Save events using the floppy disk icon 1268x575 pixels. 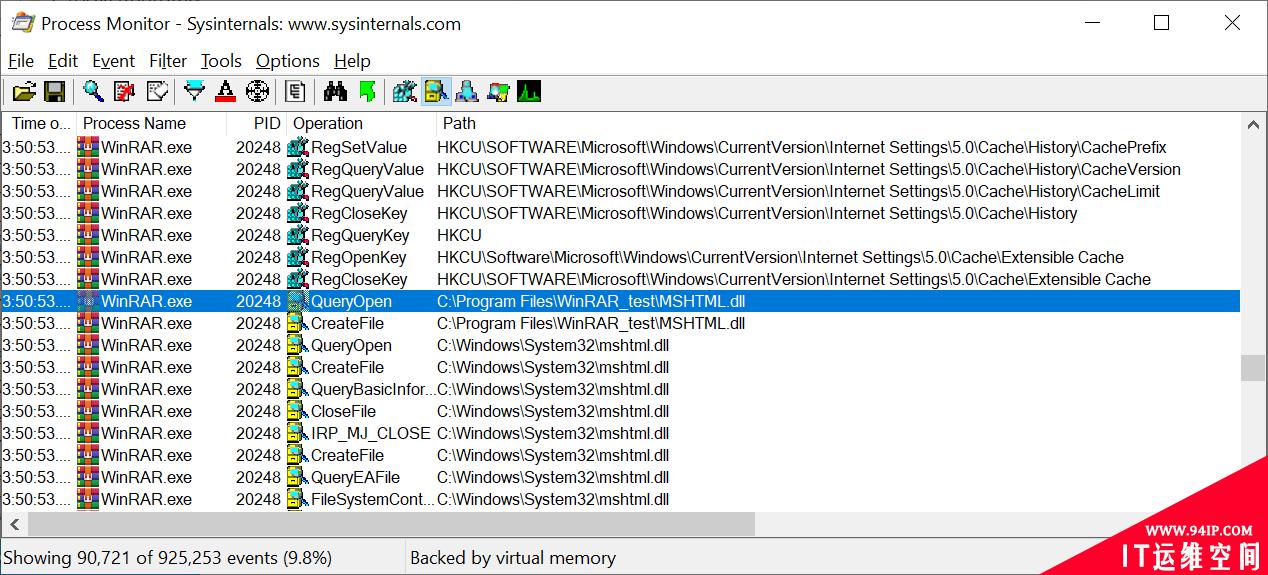pyautogui.click(x=54, y=92)
